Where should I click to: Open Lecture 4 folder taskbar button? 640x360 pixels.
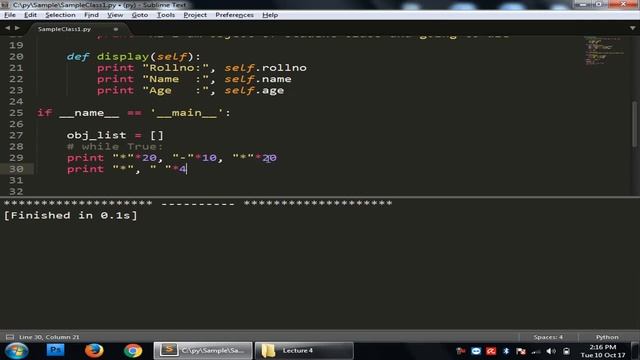pyautogui.click(x=304, y=351)
